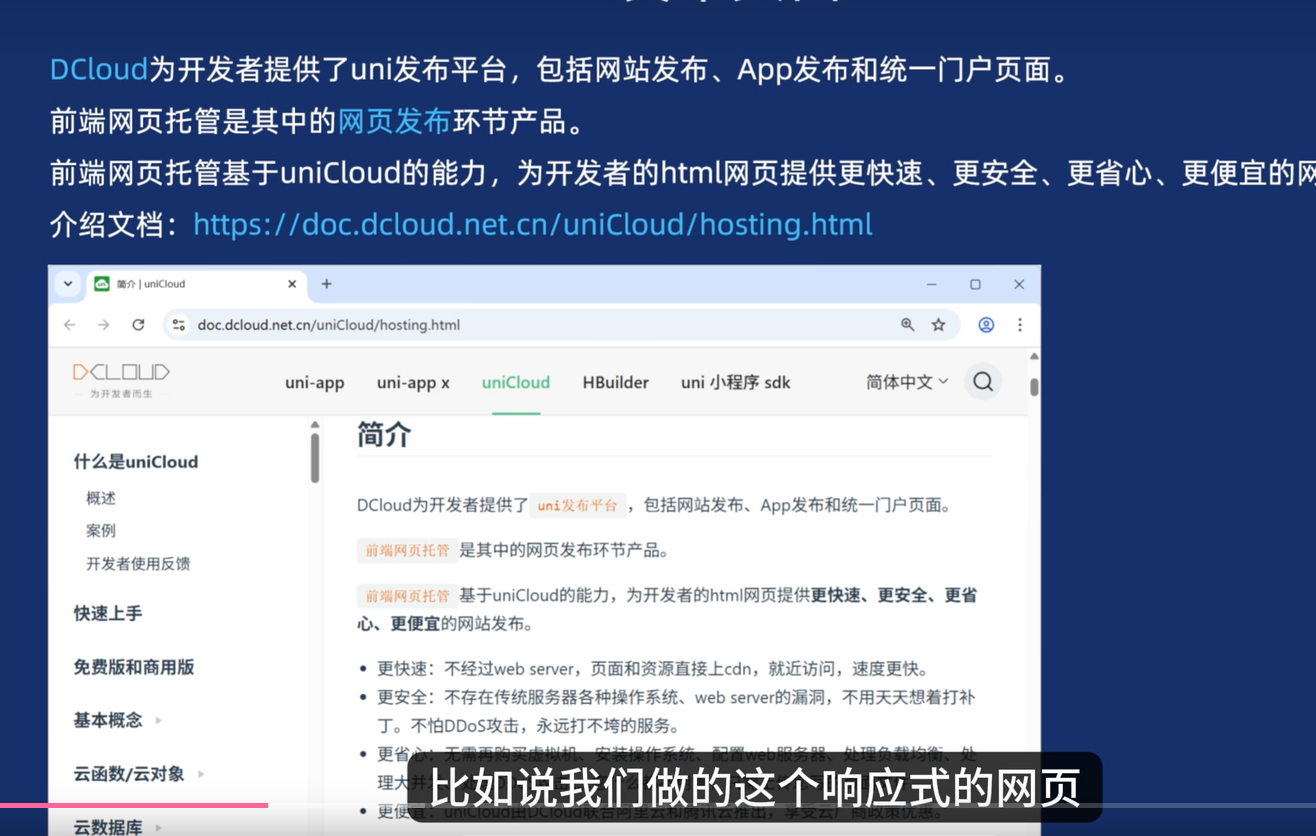Open 开发者使用反馈 in sidebar
Viewport: 1316px width, 836px height.
(138, 564)
